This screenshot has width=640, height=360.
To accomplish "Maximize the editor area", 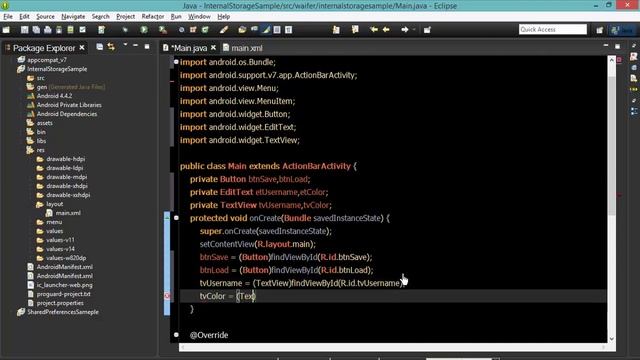I will tap(617, 47).
